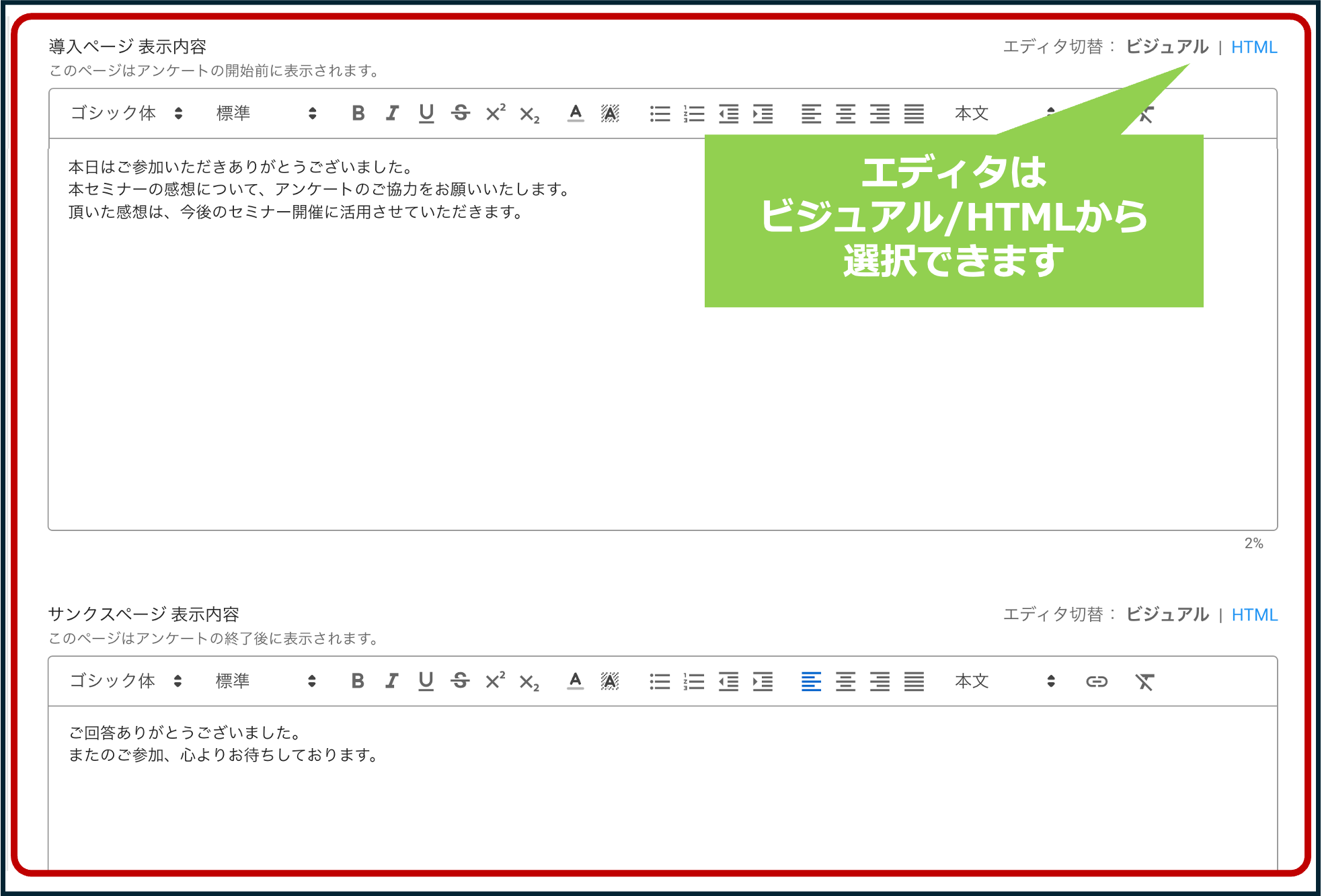The image size is (1322, 896).
Task: Decrease indent in intro page editor
Action: (729, 114)
